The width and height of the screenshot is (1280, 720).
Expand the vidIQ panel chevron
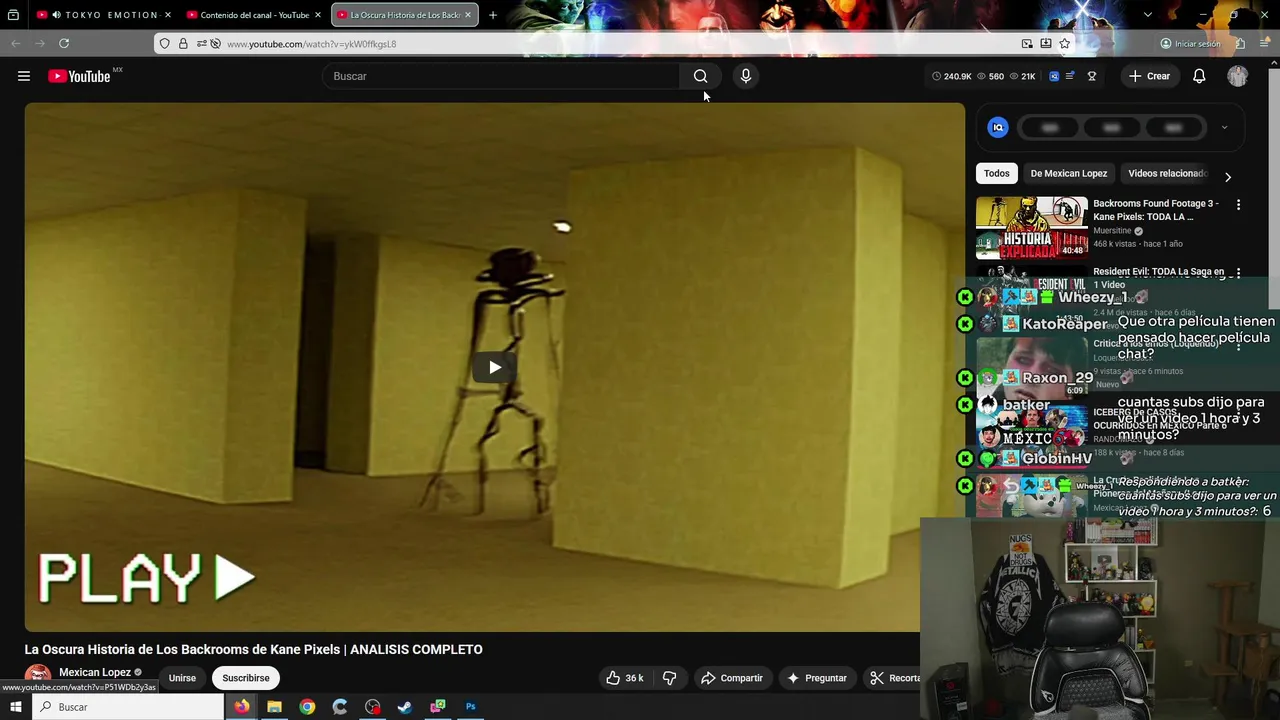pyautogui.click(x=1224, y=128)
